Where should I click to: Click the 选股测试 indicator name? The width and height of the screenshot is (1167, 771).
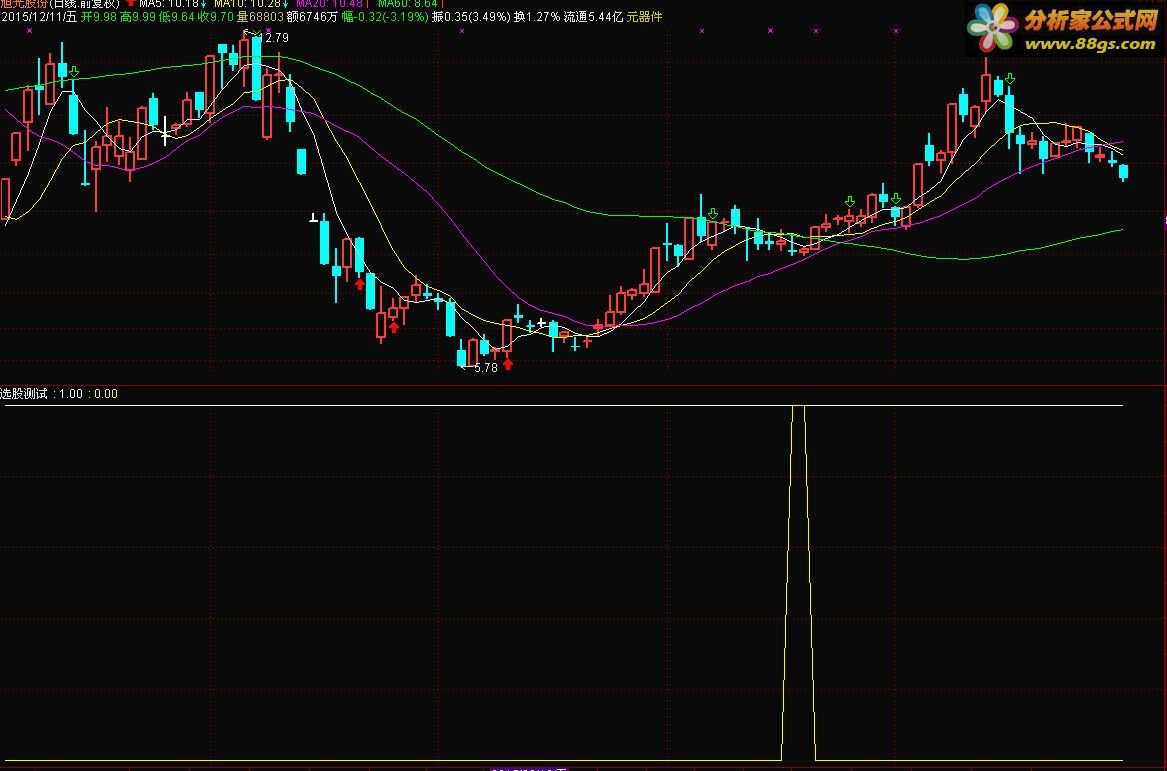[x=24, y=394]
